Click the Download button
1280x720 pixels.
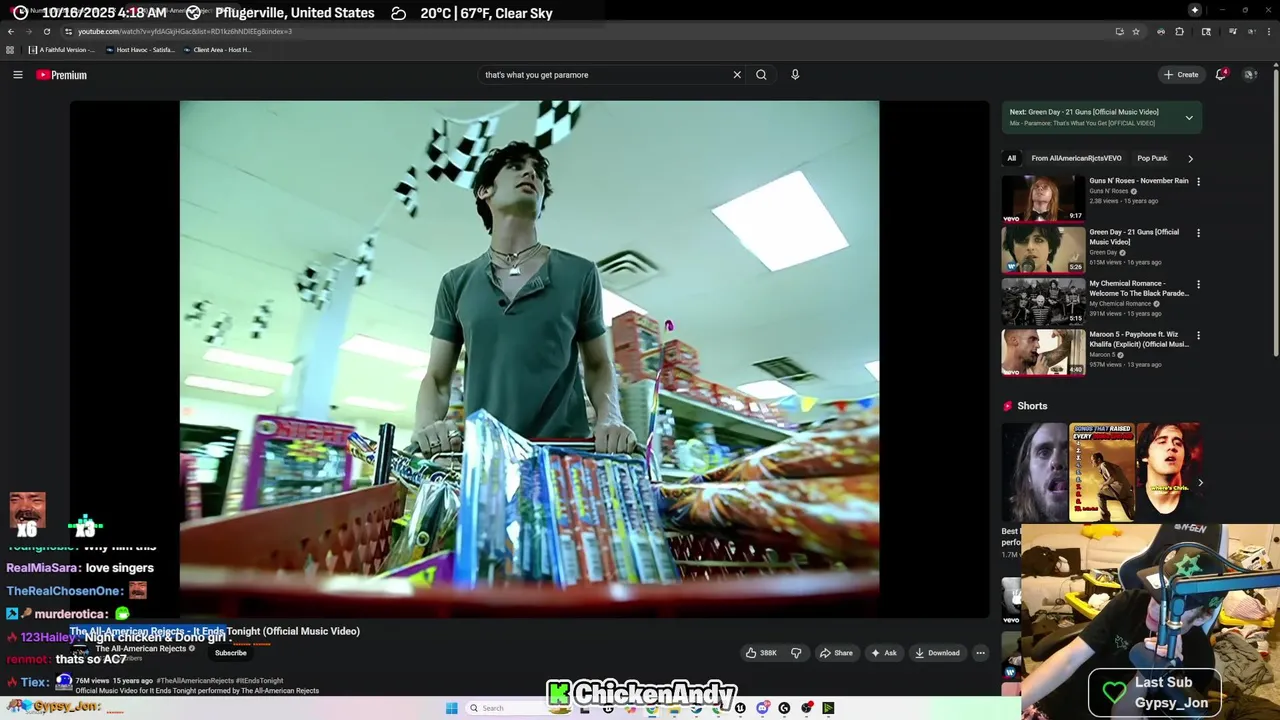pyautogui.click(x=937, y=653)
